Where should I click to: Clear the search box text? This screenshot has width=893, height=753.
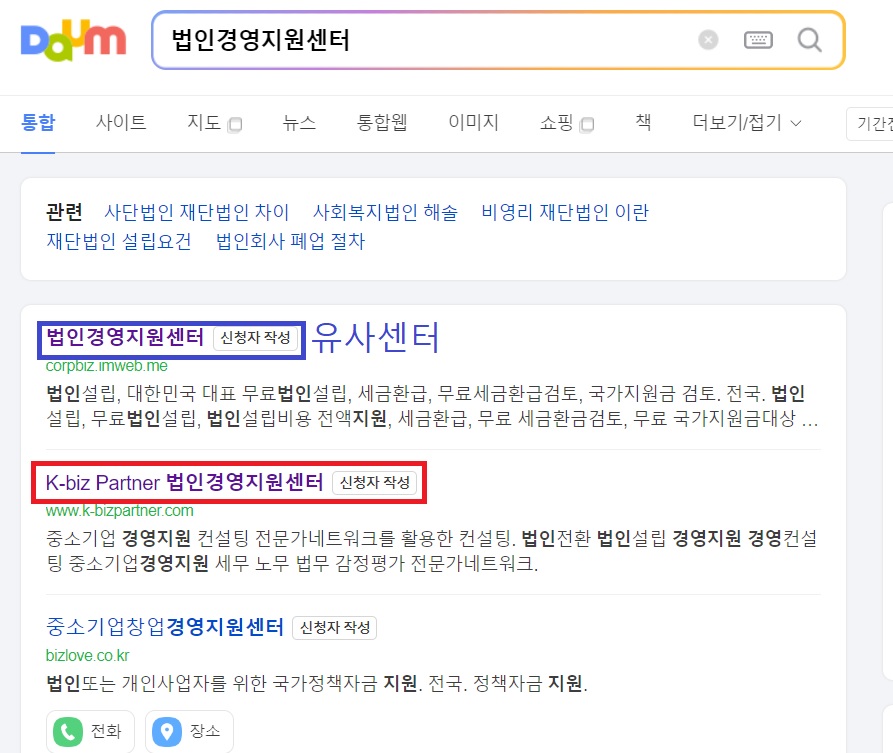(708, 40)
